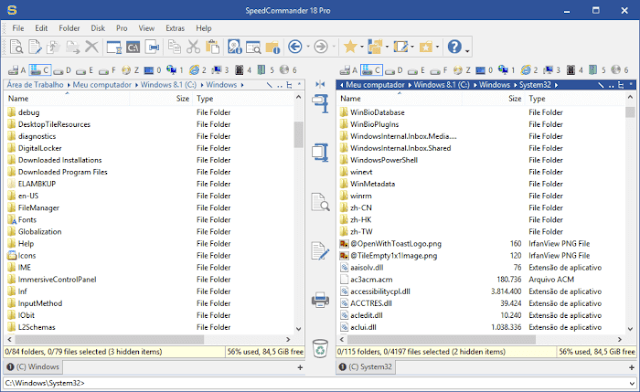Viewport: 640px width, 392px height.
Task: Sort left panel by Name column header
Action: 67,98
